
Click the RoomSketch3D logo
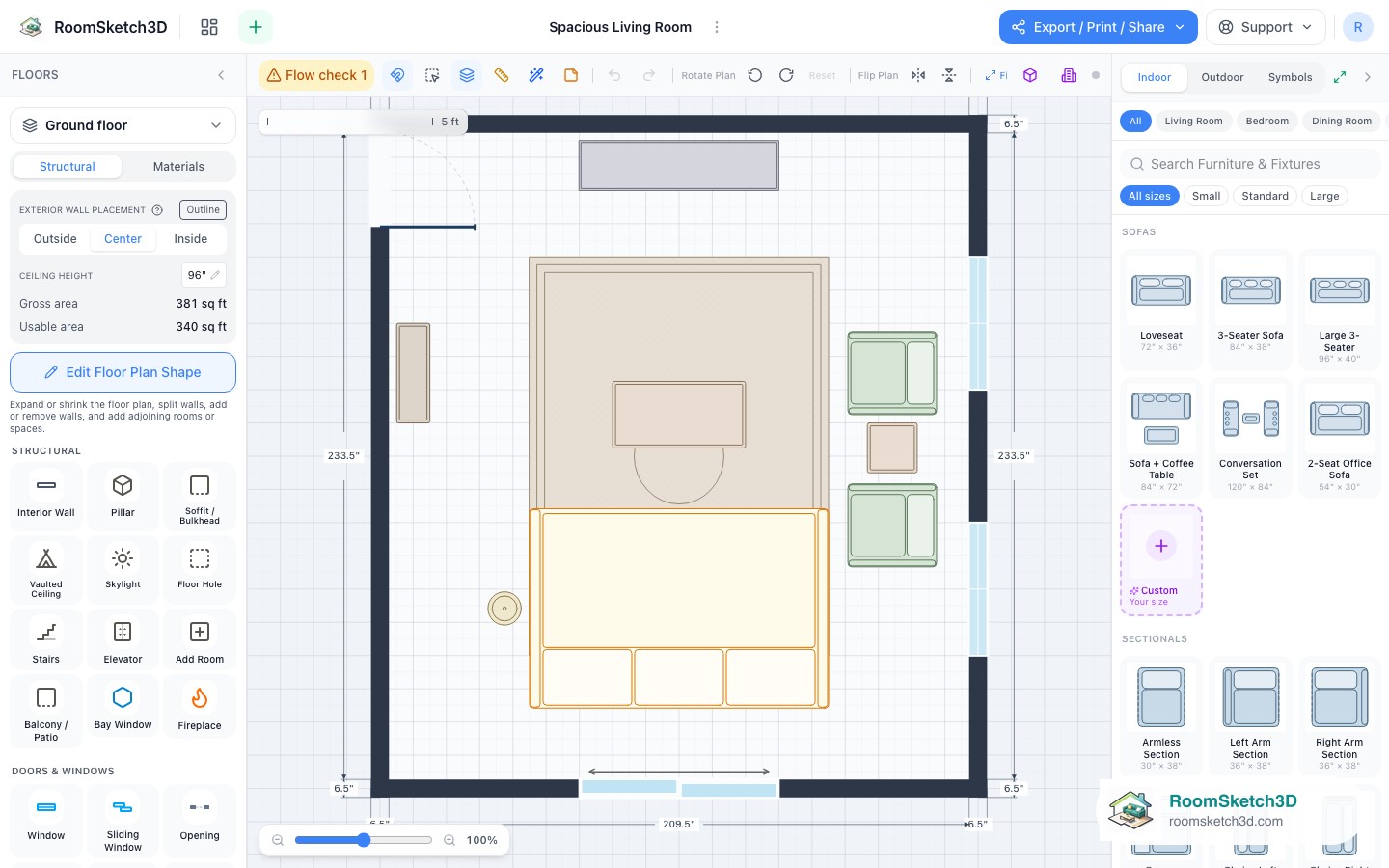[x=94, y=27]
